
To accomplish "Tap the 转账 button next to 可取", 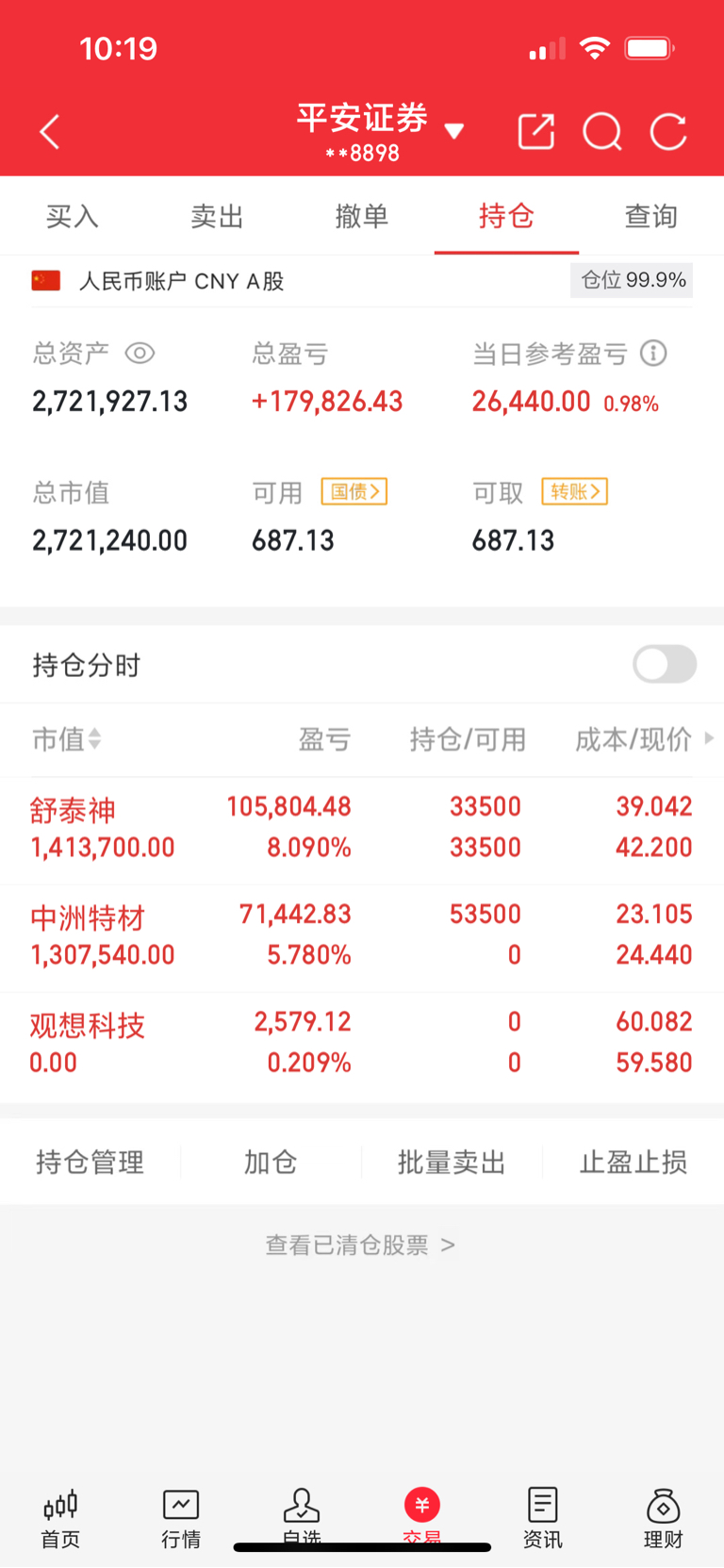I will pyautogui.click(x=574, y=491).
